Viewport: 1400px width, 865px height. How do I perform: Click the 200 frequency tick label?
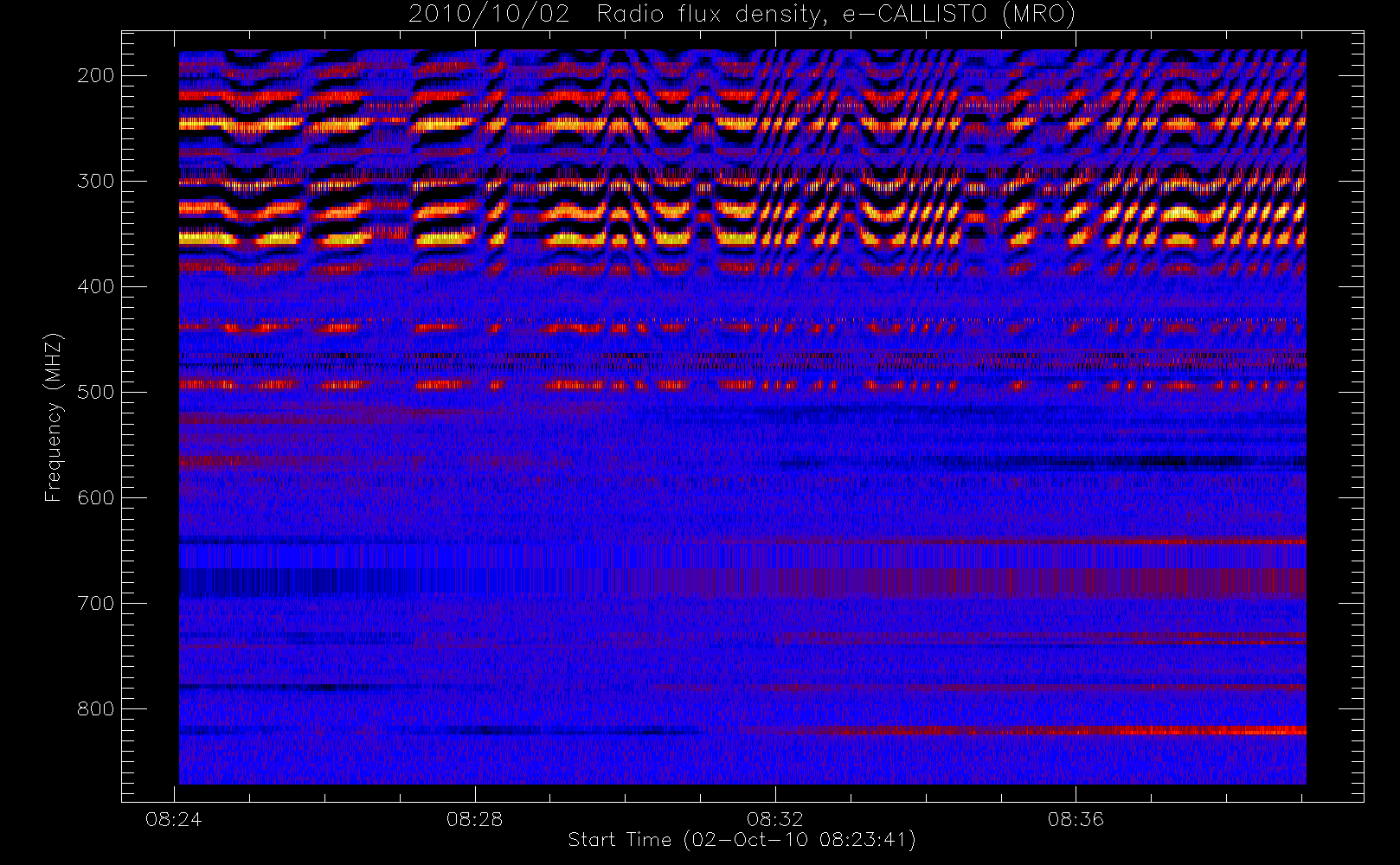point(95,75)
